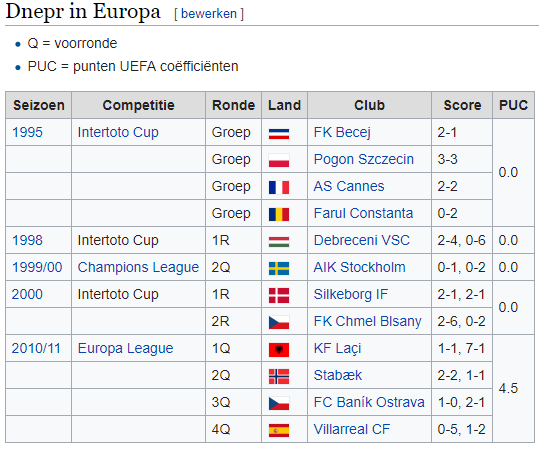Image resolution: width=539 pixels, height=457 pixels.
Task: Click the Serbia-Montenegro flag icon beside FK Becej
Action: click(x=279, y=133)
